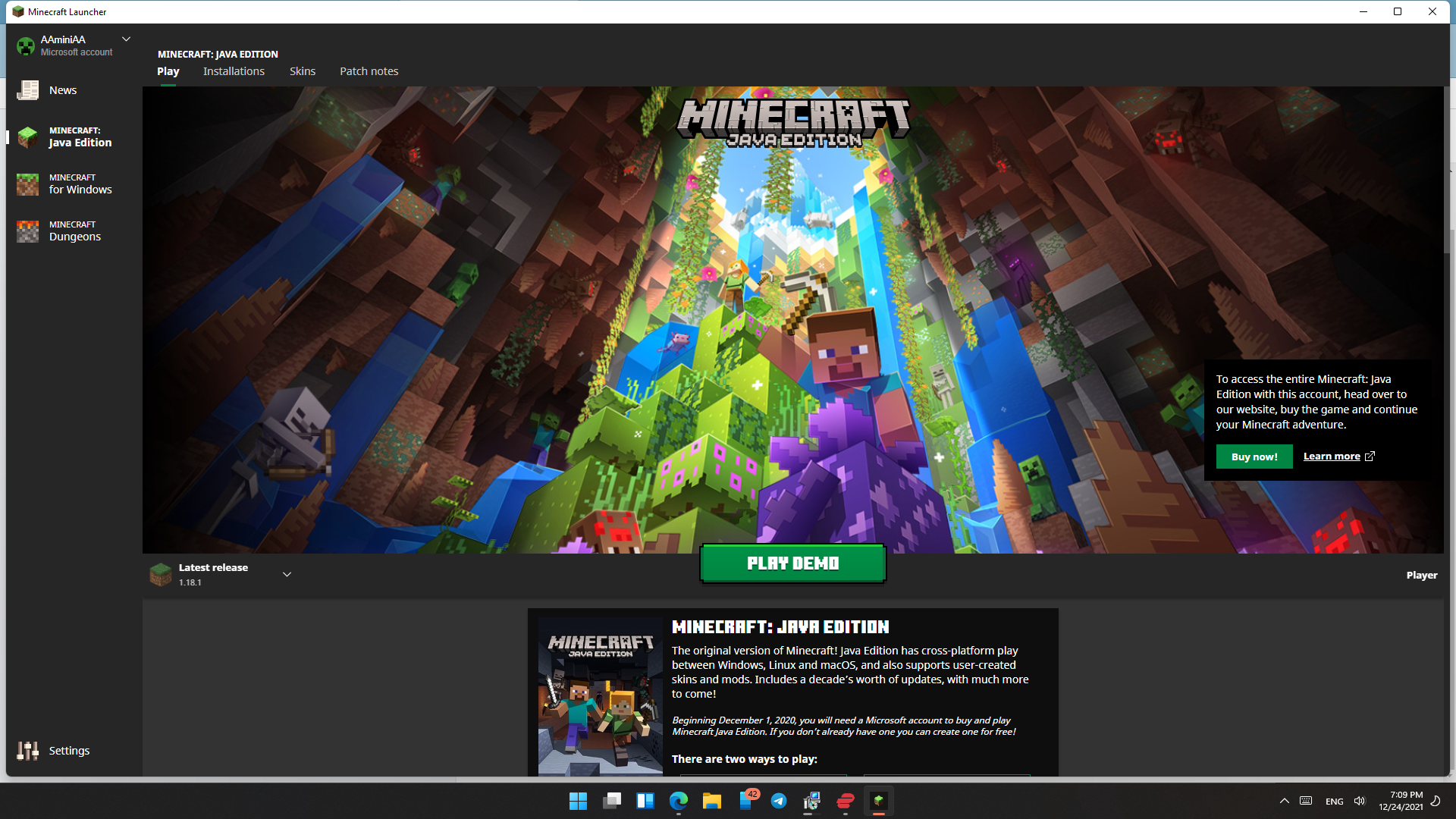
Task: Click the creeper account avatar icon
Action: [x=26, y=45]
